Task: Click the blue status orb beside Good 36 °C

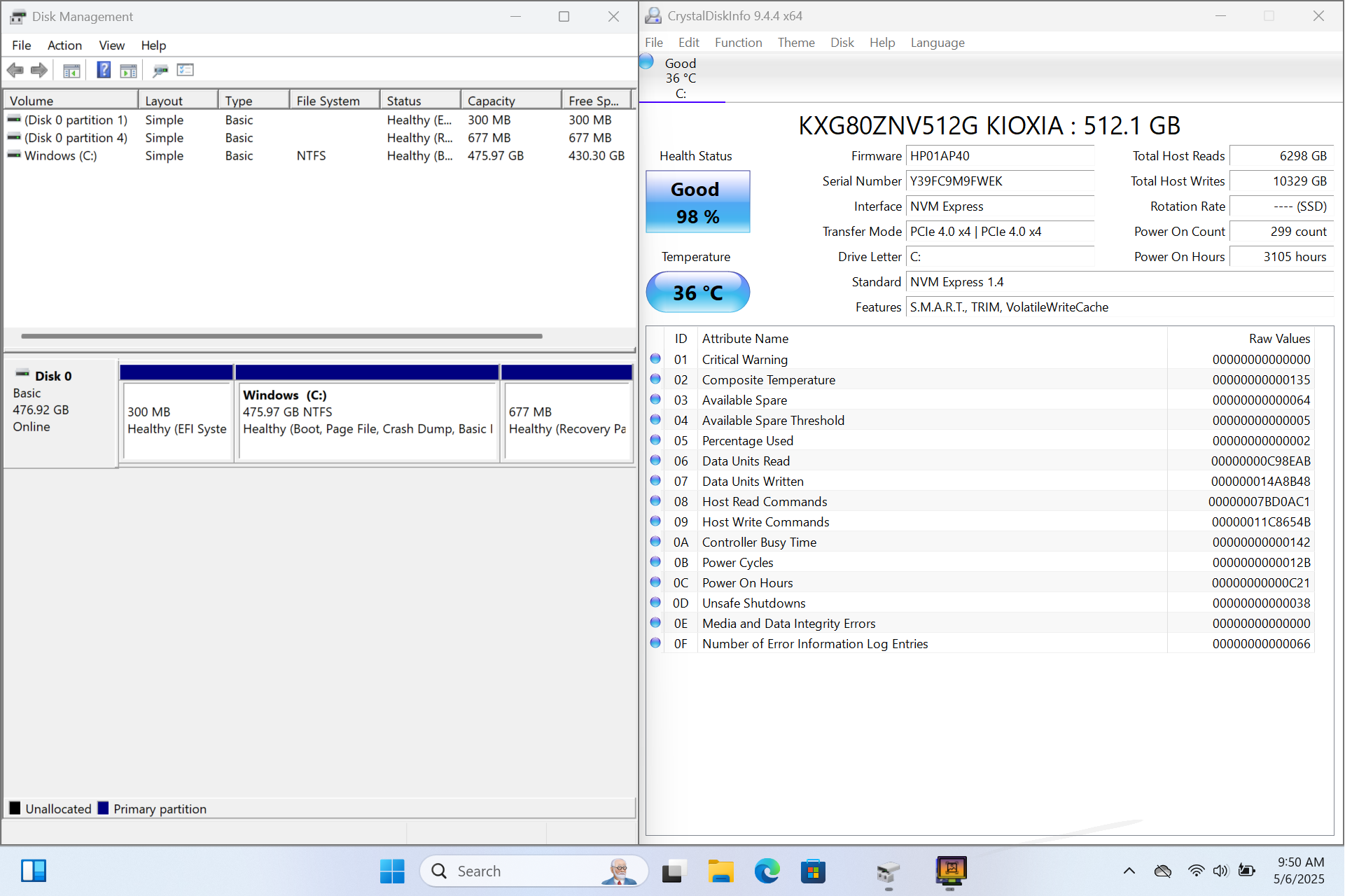Action: 647,62
